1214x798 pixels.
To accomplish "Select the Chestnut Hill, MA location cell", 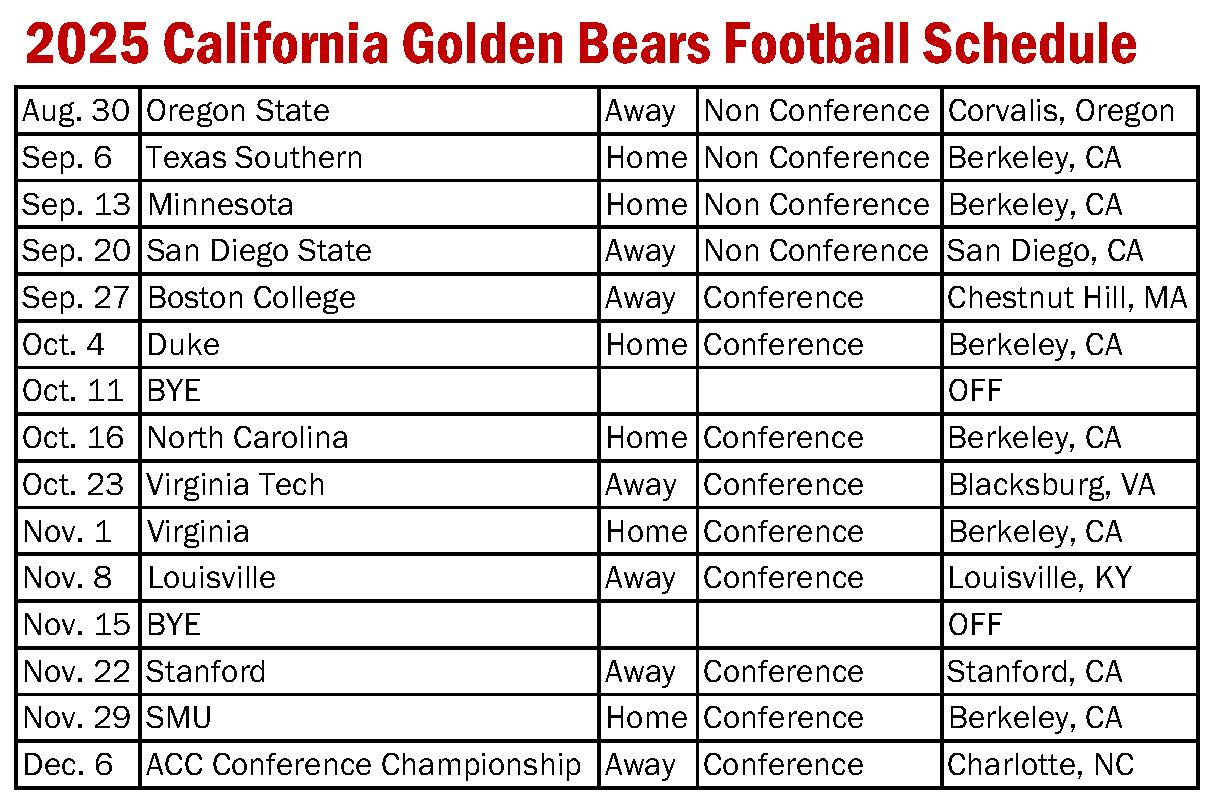I will pos(1069,297).
